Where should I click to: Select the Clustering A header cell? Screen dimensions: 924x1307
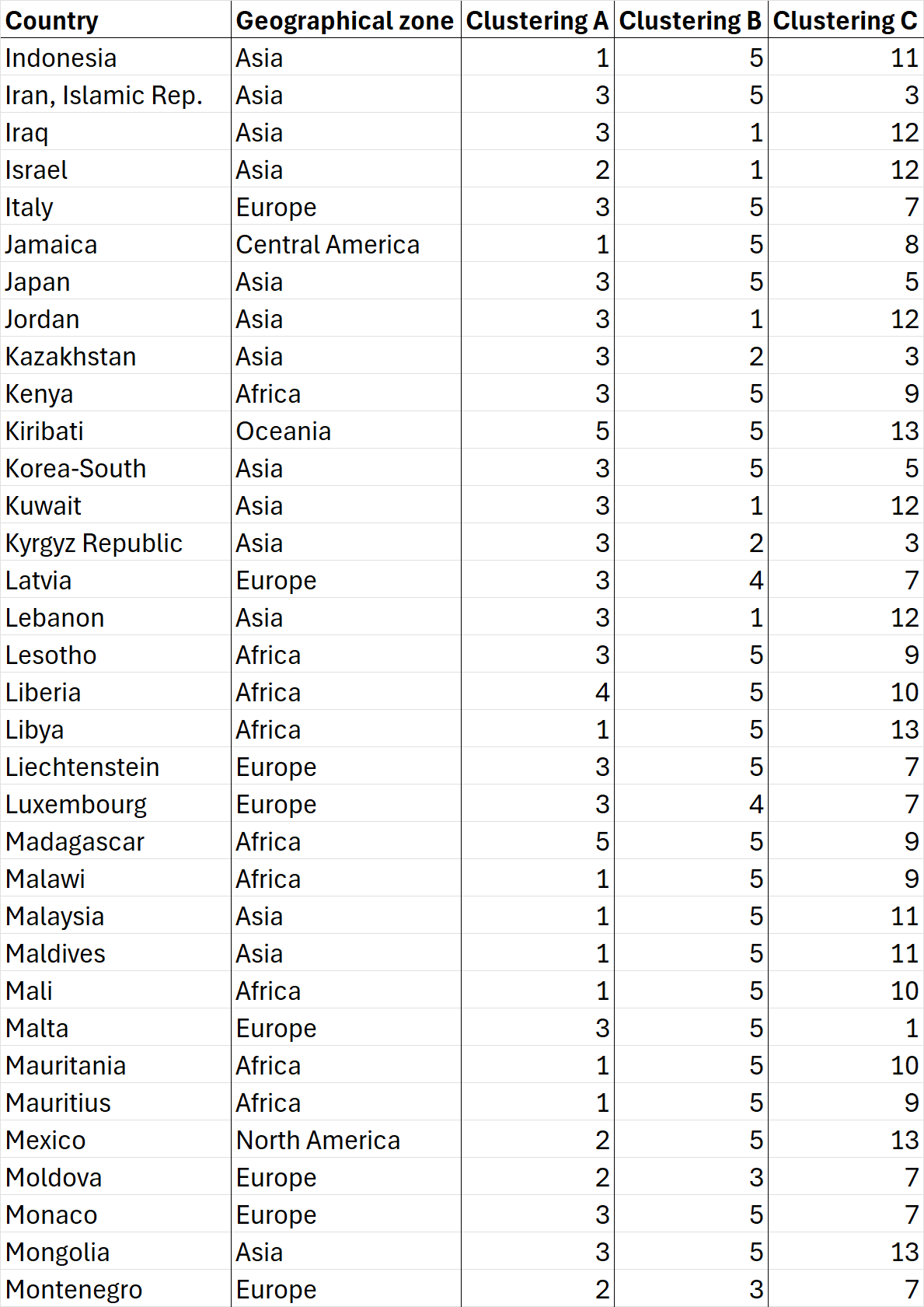pyautogui.click(x=537, y=21)
